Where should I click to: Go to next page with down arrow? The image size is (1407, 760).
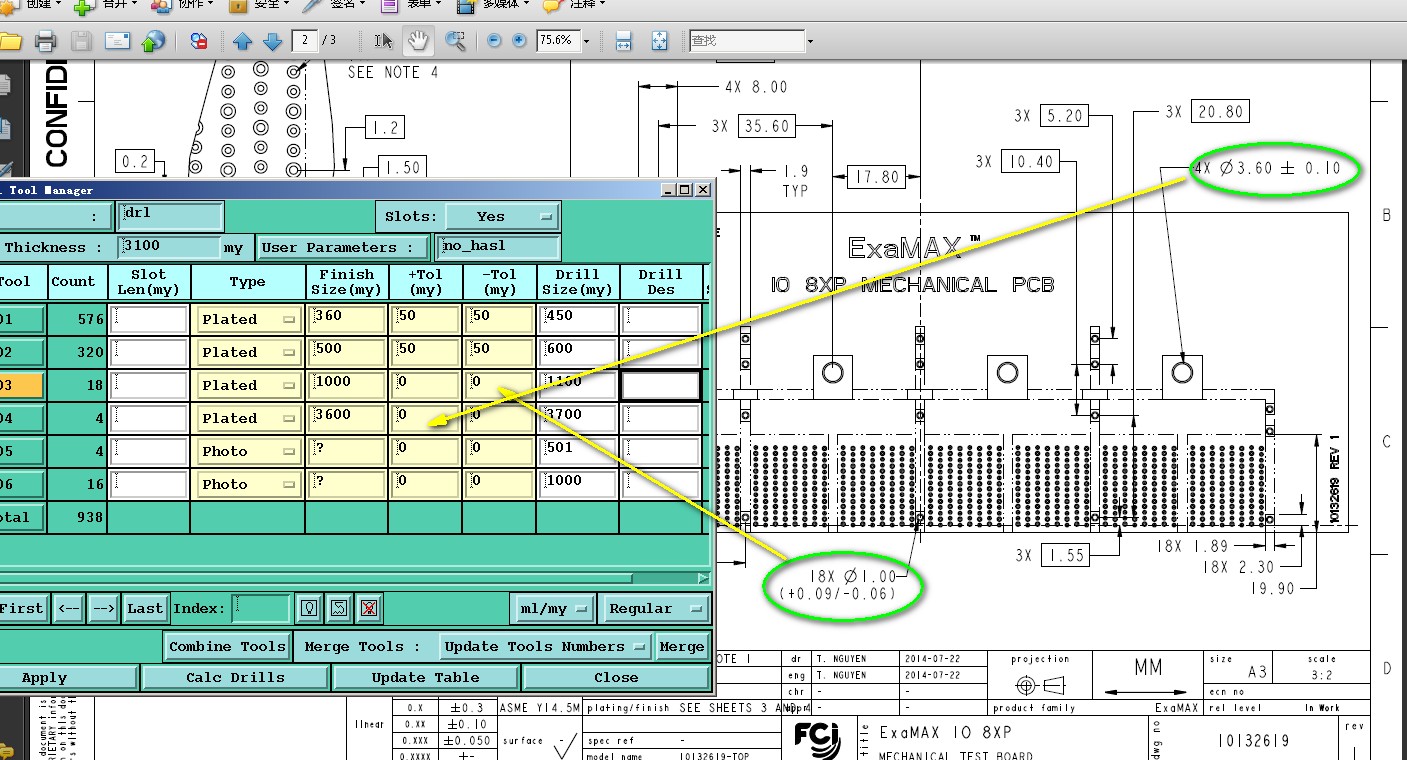click(272, 41)
